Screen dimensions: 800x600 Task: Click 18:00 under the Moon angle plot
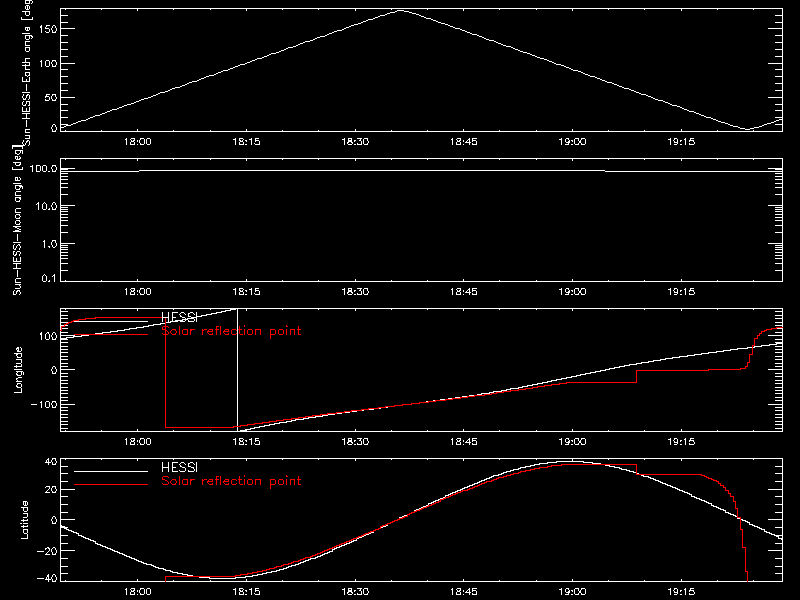(138, 292)
